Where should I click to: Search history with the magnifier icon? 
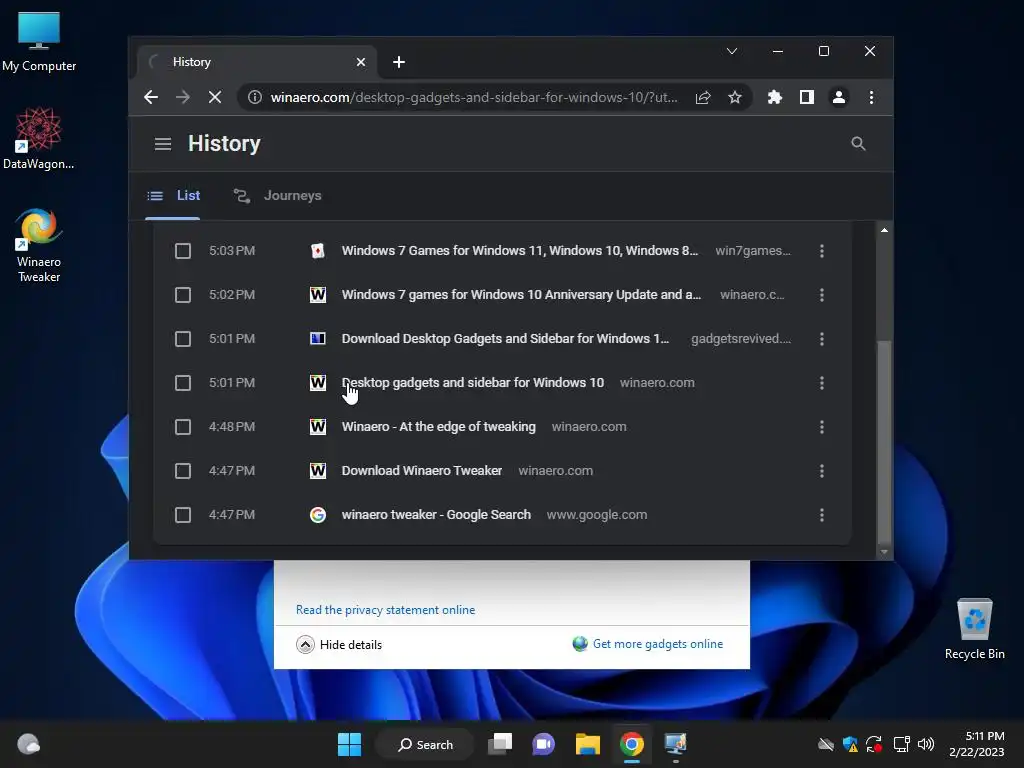[x=858, y=144]
